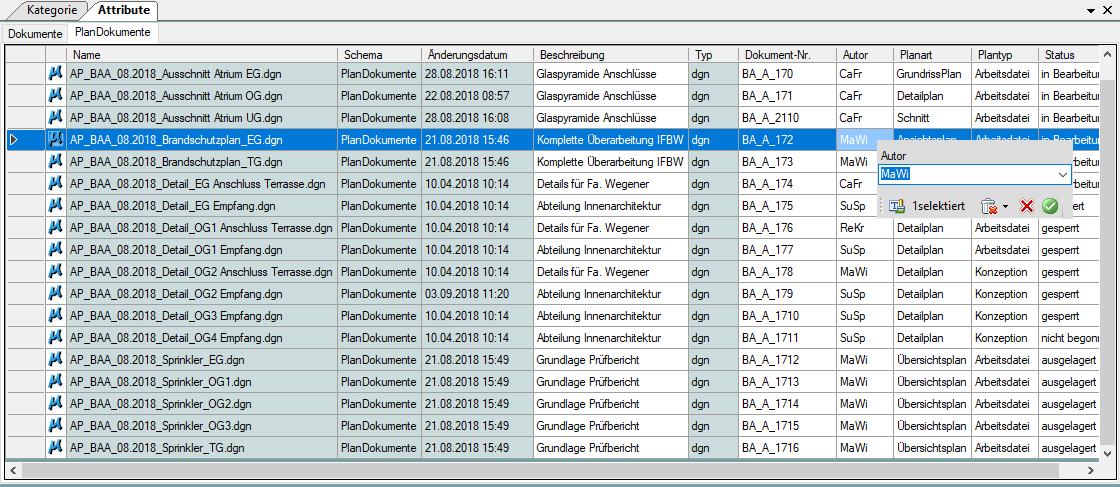Cancel the Autor edit with red X
The height and width of the screenshot is (487, 1120).
pos(1027,206)
